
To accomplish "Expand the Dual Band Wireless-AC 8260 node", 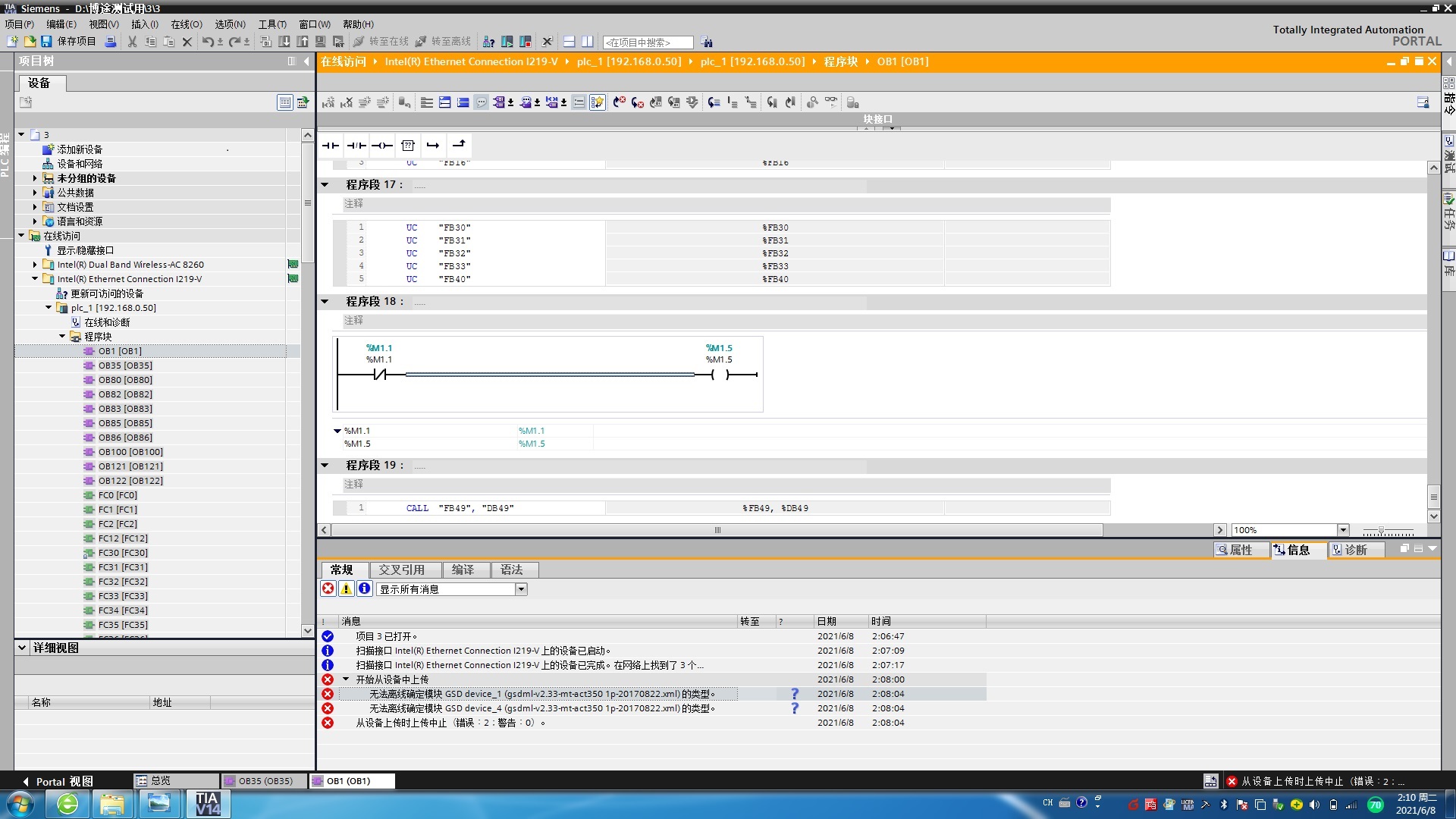I will click(35, 265).
